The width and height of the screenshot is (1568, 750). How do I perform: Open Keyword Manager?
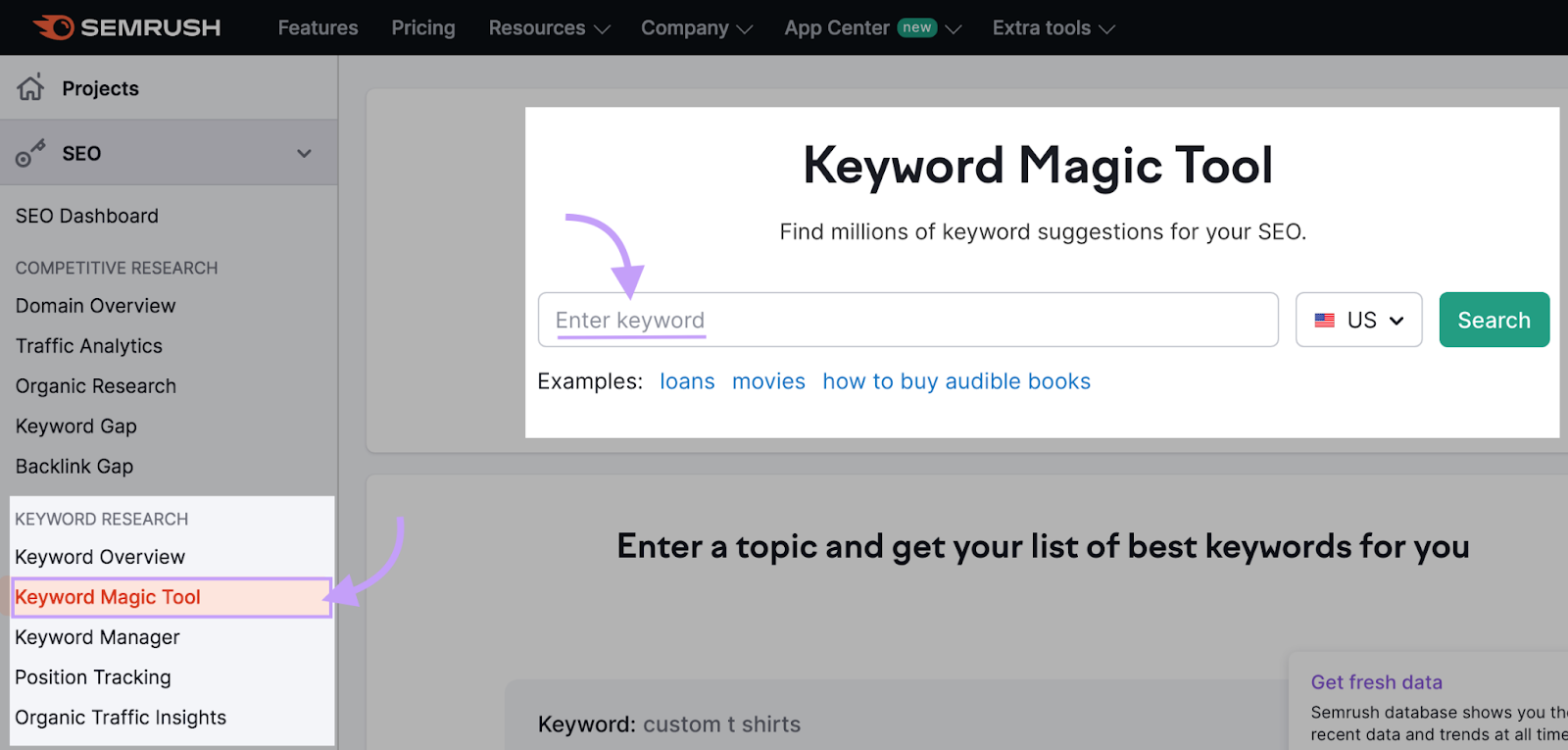point(98,637)
